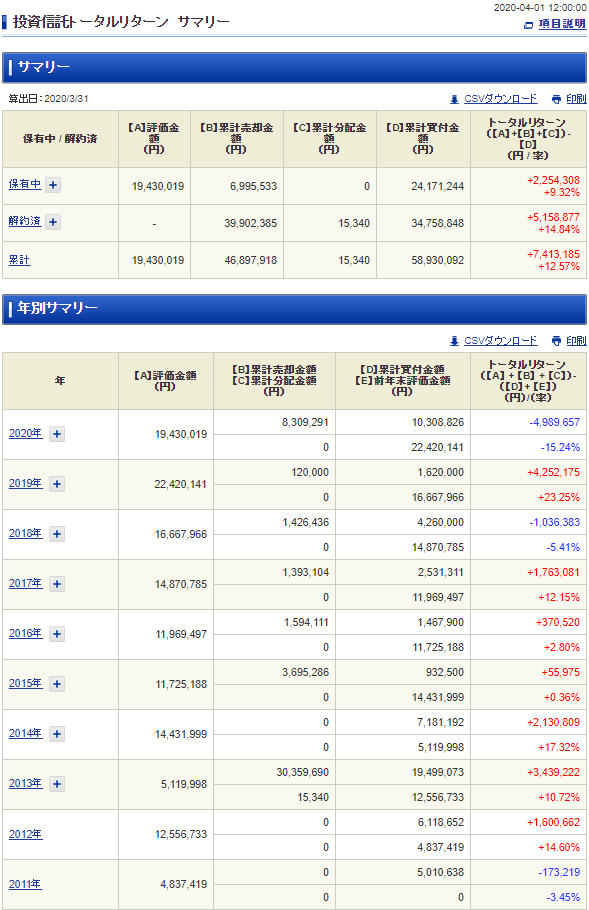589x910 pixels.
Task: Open the 2017年 link
Action: 26,583
